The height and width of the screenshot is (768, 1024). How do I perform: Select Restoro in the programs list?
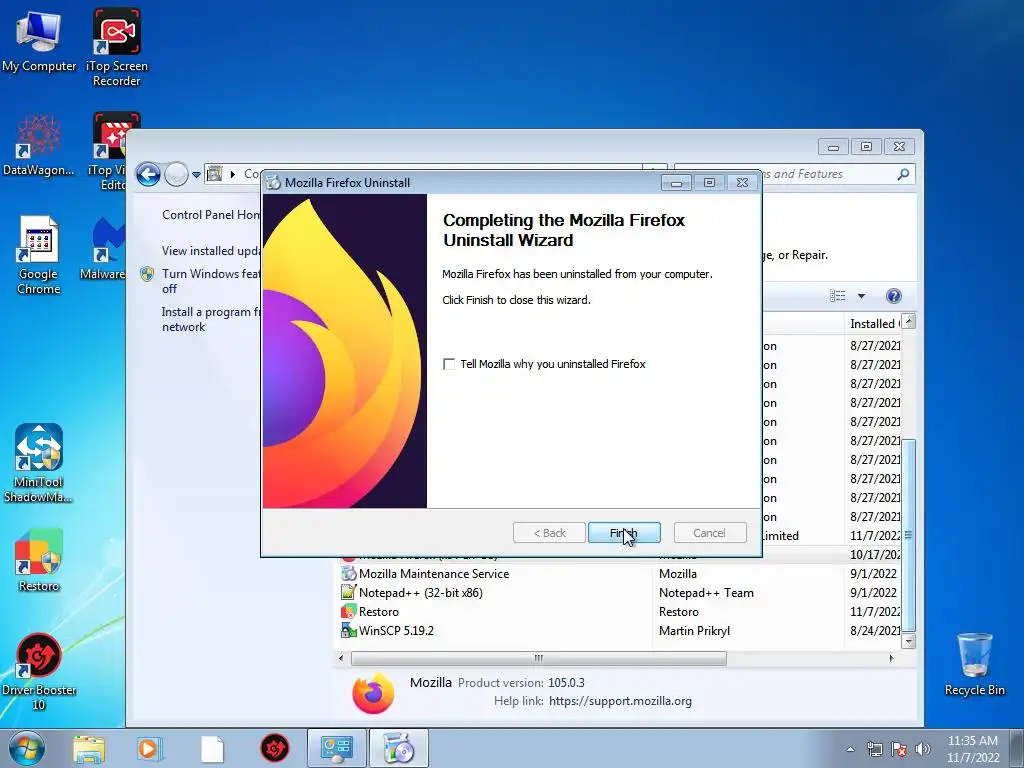(378, 611)
